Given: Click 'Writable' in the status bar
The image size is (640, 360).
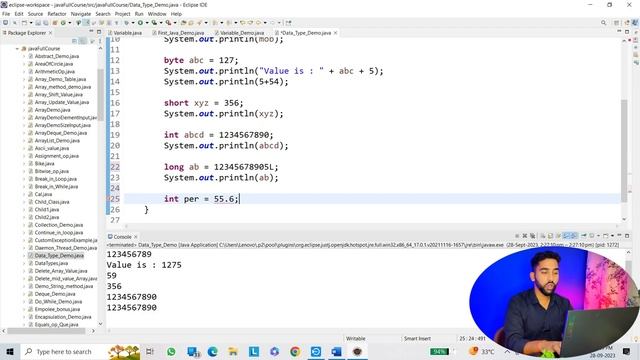Looking at the screenshot, I should (356, 338).
